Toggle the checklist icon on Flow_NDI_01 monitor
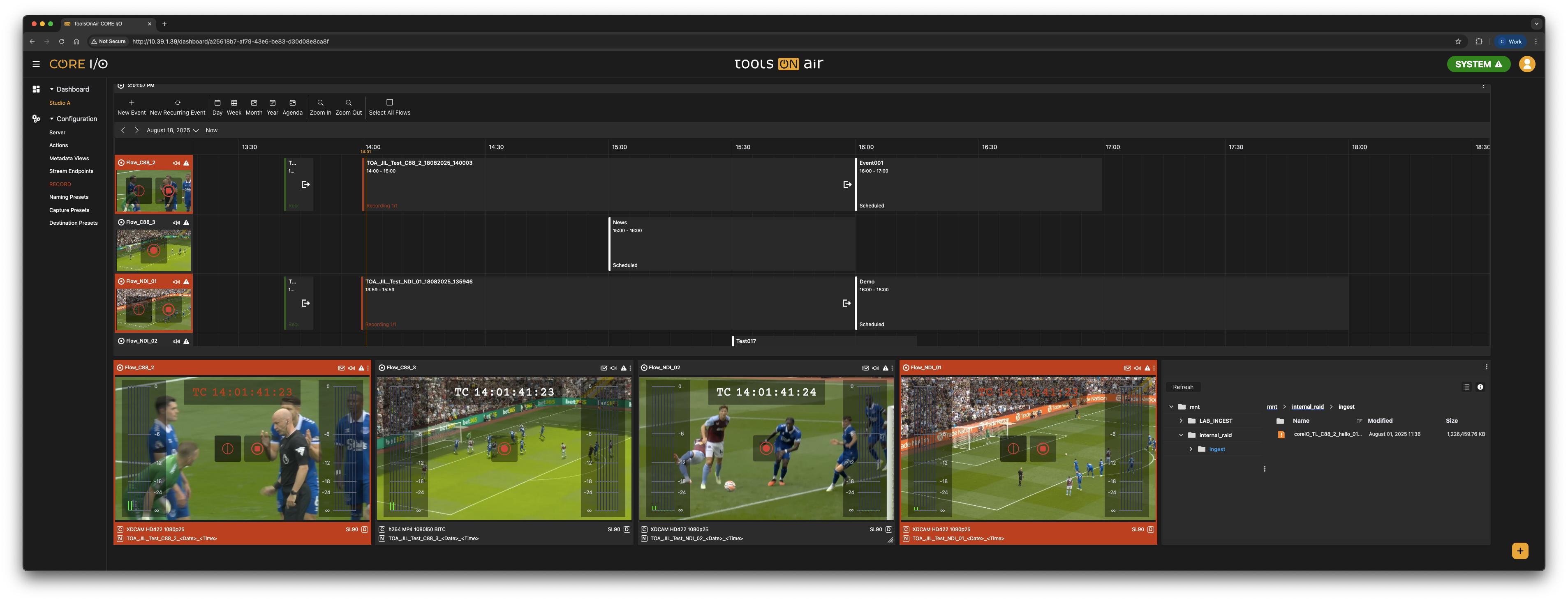Image resolution: width=1568 pixels, height=601 pixels. pyautogui.click(x=1127, y=368)
